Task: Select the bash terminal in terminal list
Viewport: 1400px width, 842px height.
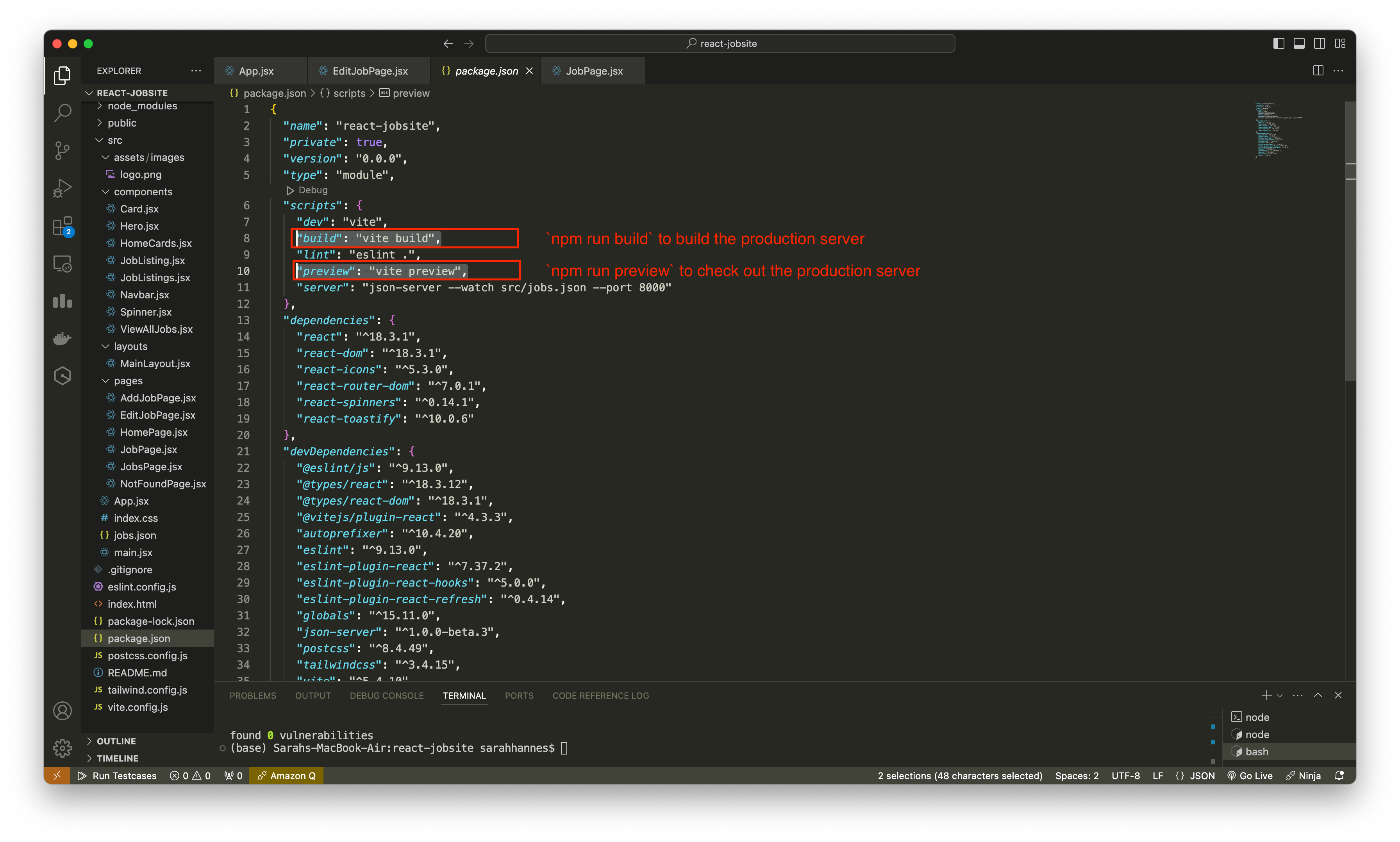Action: point(1288,751)
